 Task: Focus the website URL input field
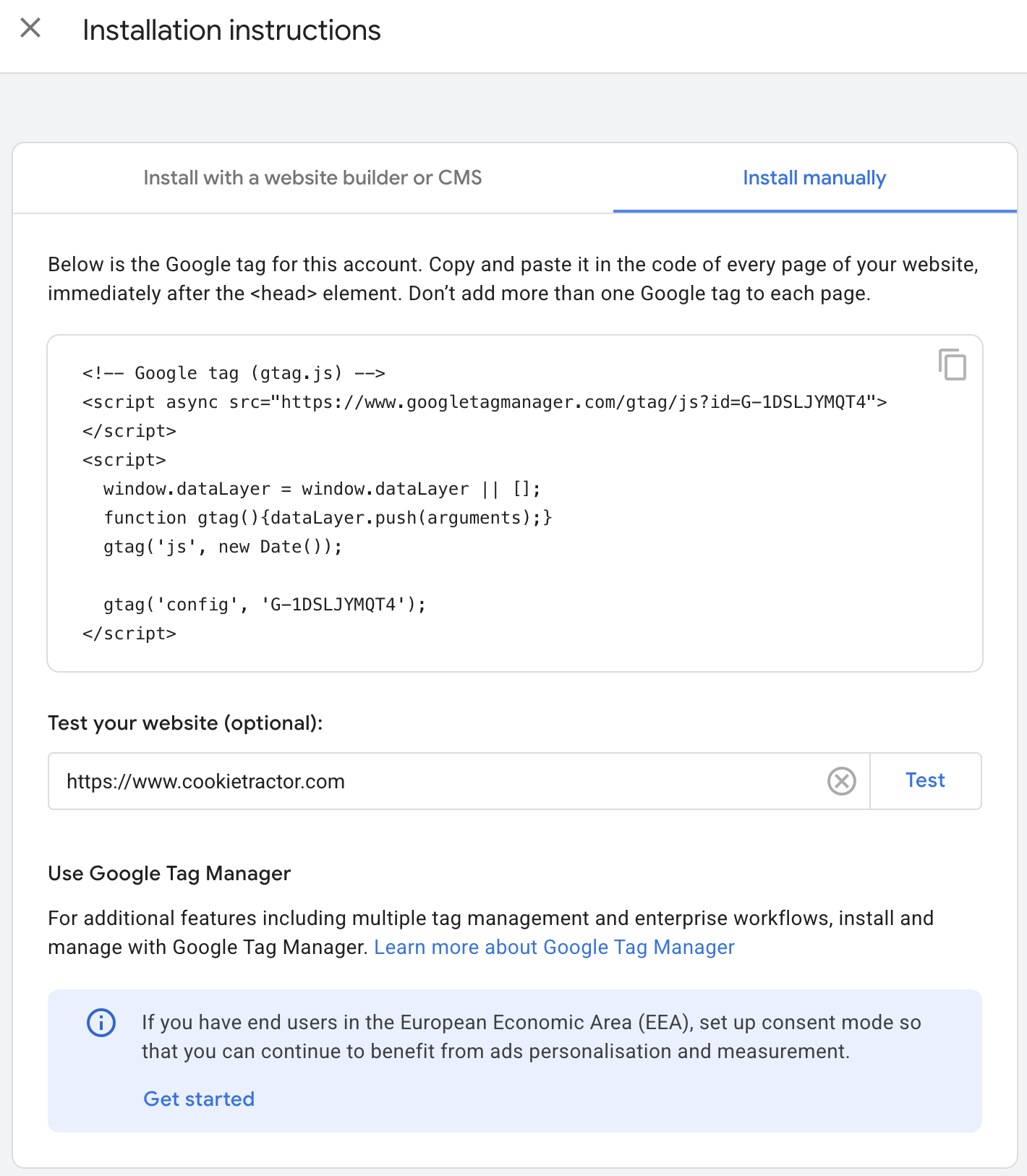click(x=434, y=781)
